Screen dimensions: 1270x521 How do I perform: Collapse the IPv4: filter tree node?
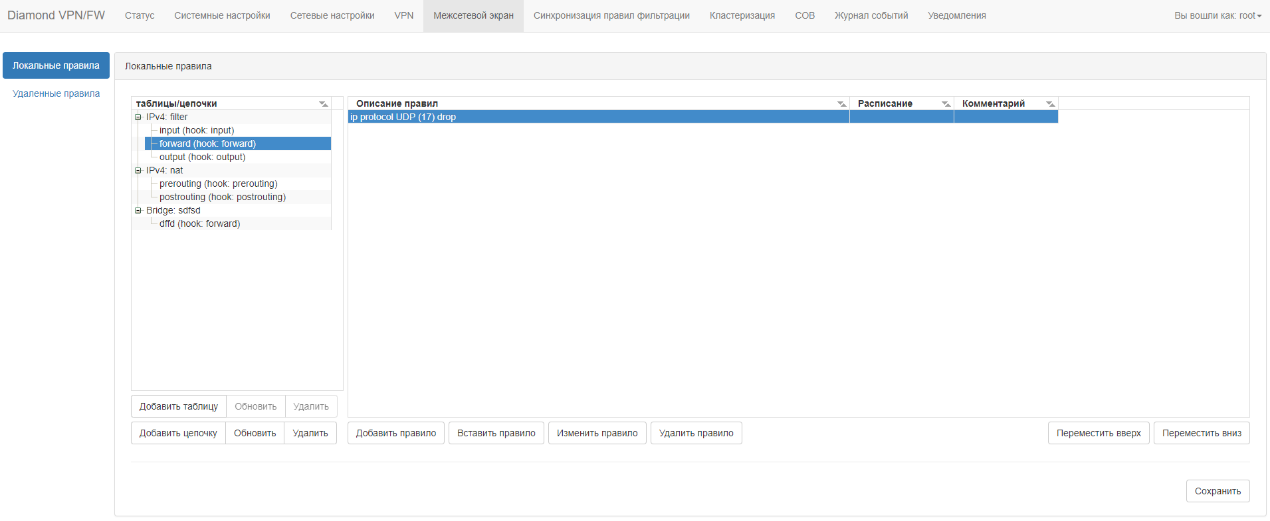click(138, 117)
